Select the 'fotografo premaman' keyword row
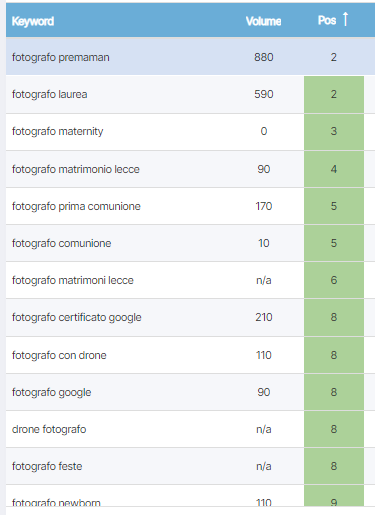The width and height of the screenshot is (375, 515). 190,57
